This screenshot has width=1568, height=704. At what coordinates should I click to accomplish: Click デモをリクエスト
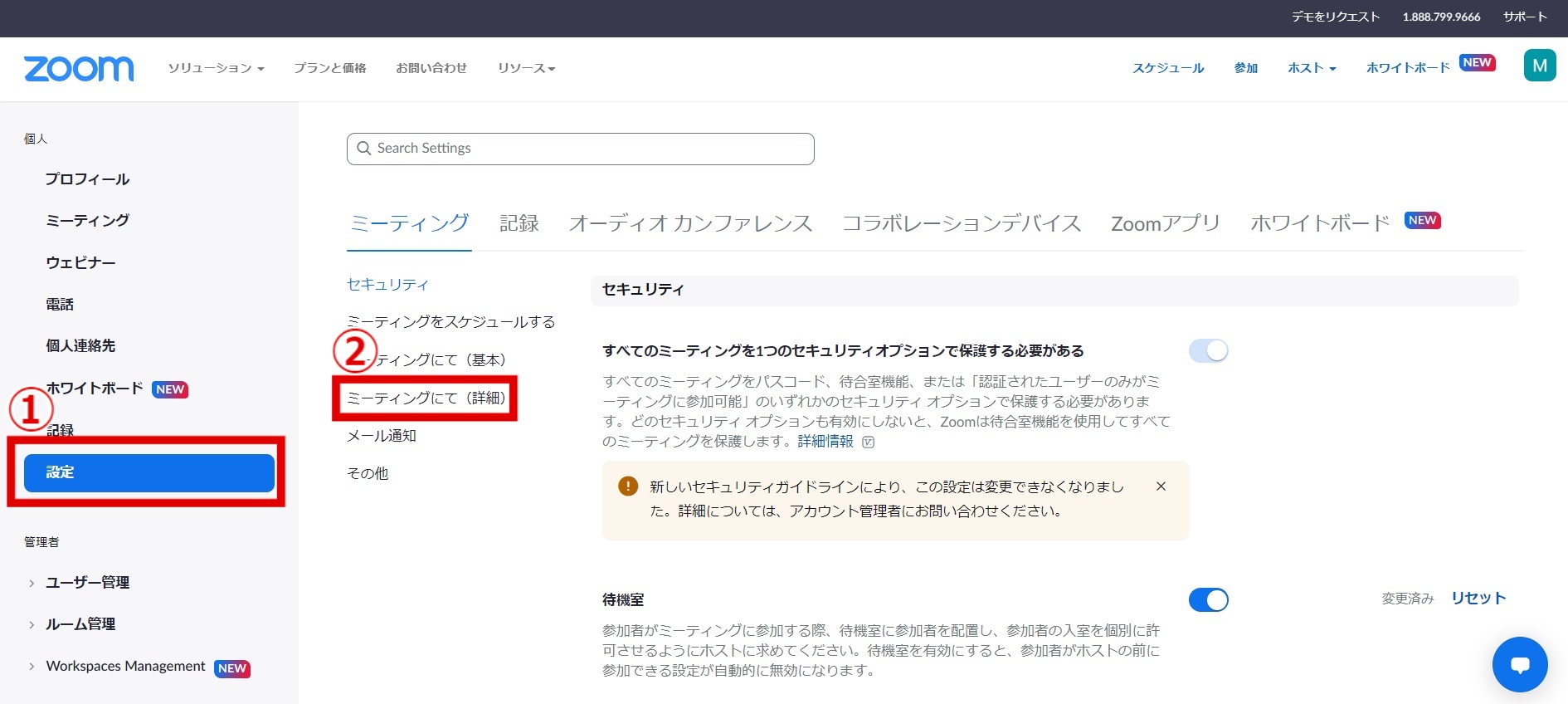pyautogui.click(x=1336, y=17)
